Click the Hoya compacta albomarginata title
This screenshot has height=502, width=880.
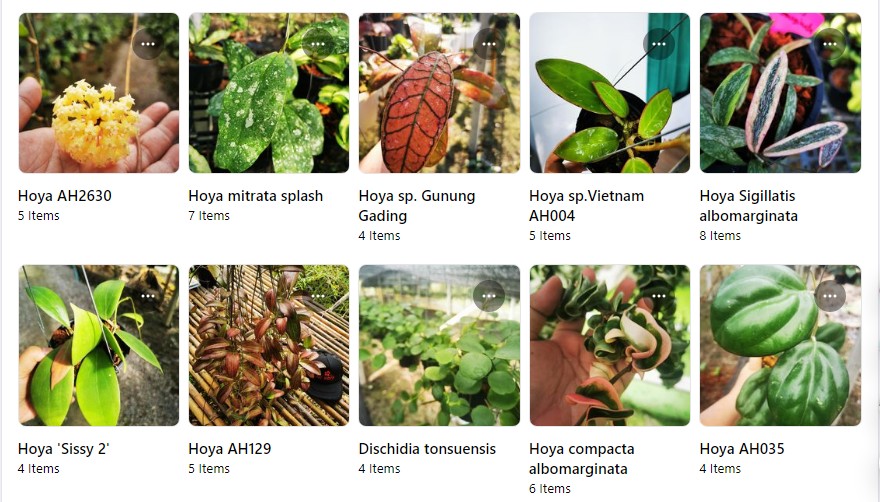[581, 459]
